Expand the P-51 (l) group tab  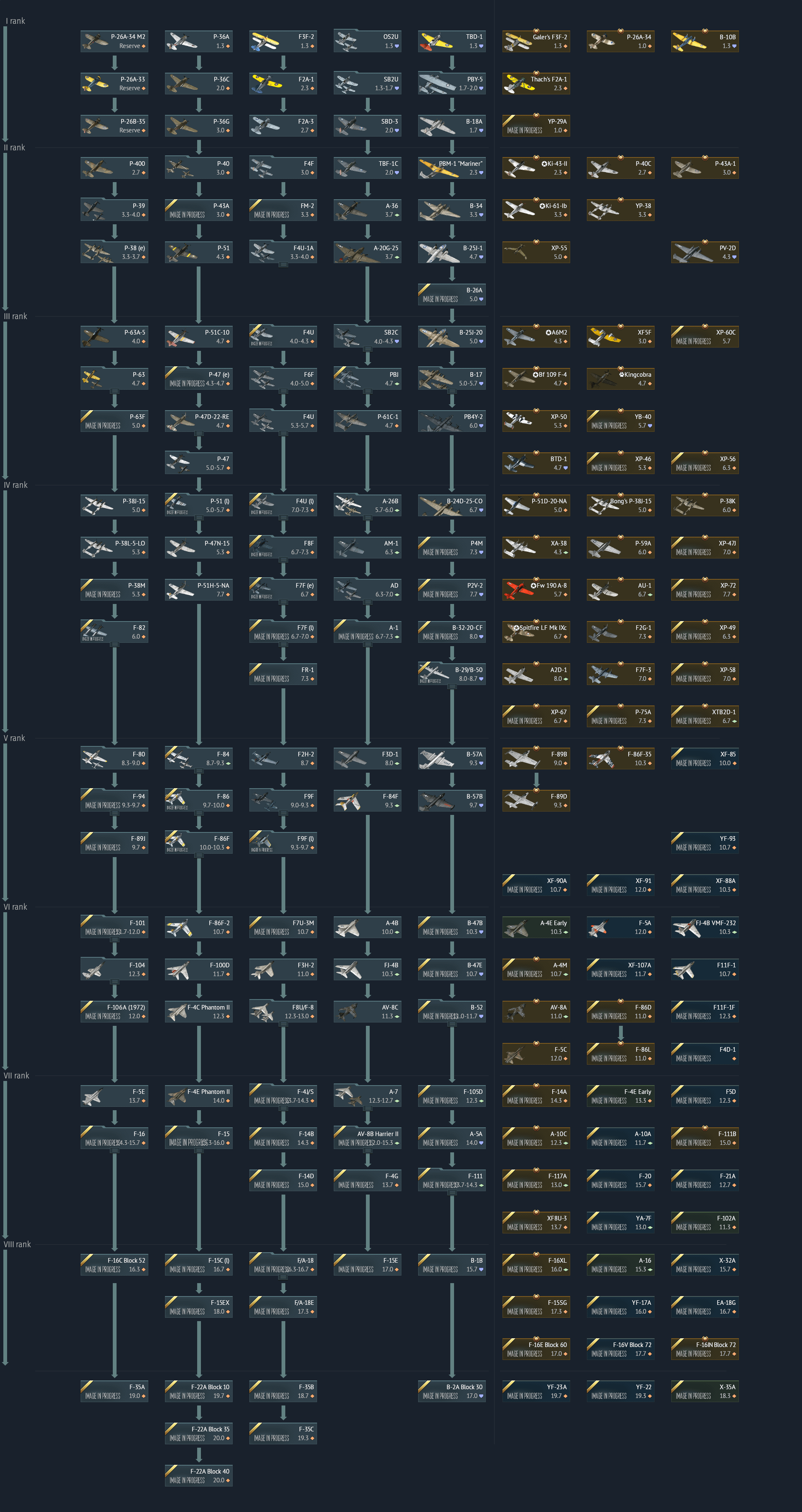pyautogui.click(x=198, y=518)
